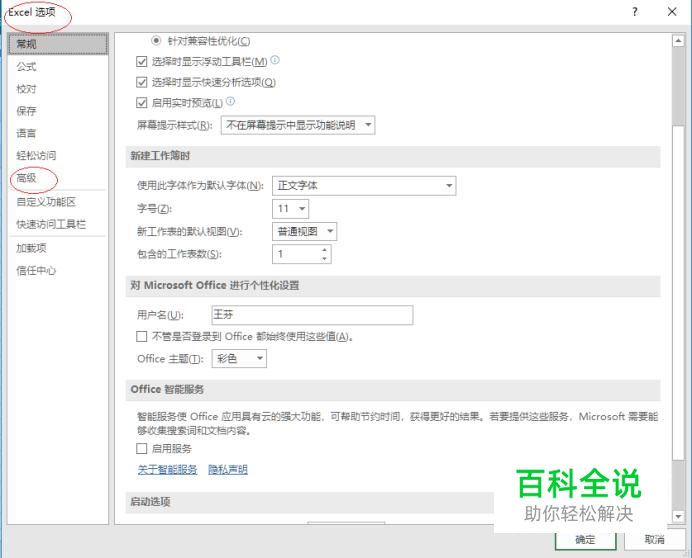Open 关于智能服务 link

click(x=167, y=469)
